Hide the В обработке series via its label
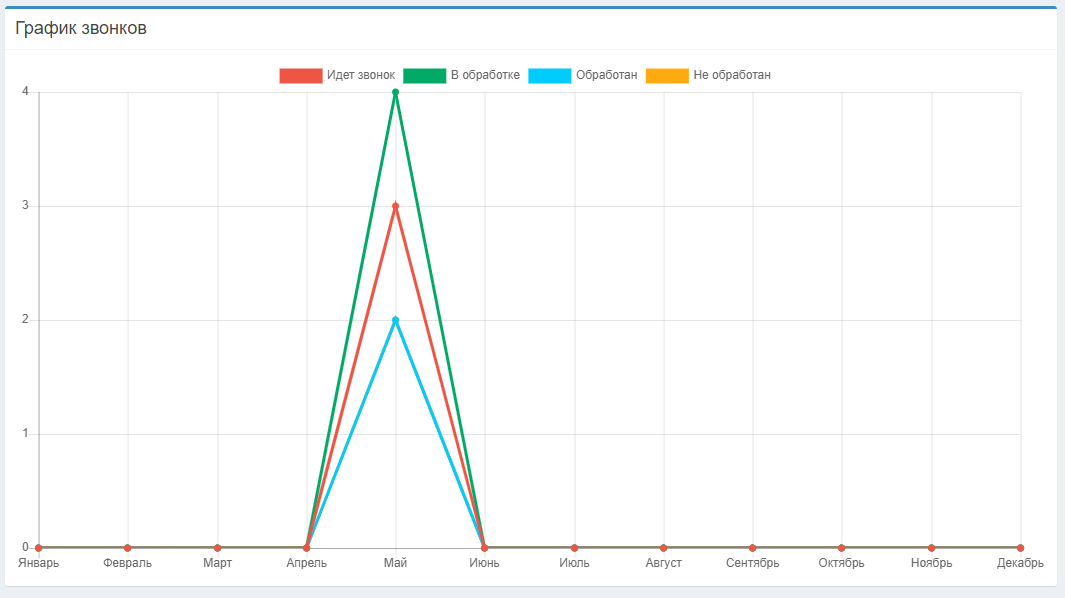Image resolution: width=1065 pixels, height=598 pixels. [485, 76]
